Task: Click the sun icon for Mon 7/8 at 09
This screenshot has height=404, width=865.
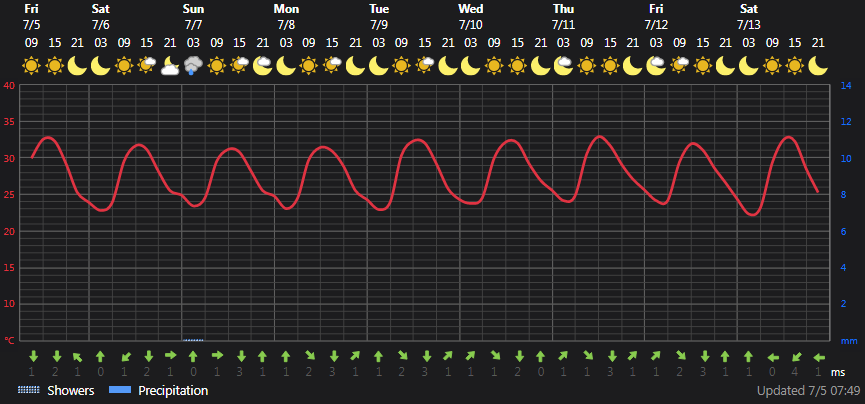Action: [x=309, y=66]
